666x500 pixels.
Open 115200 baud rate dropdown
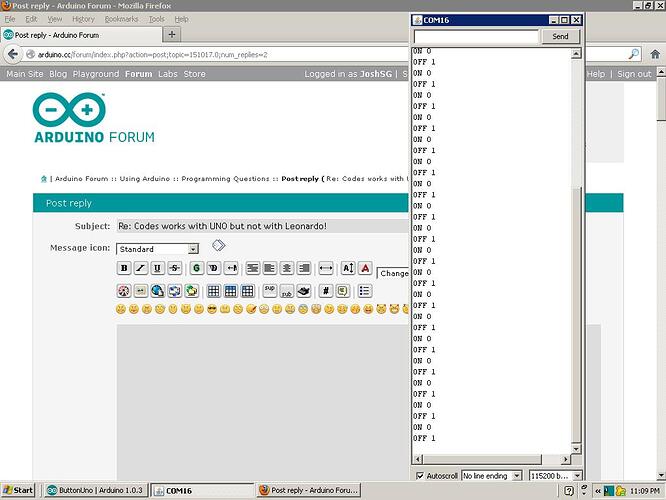(x=555, y=476)
